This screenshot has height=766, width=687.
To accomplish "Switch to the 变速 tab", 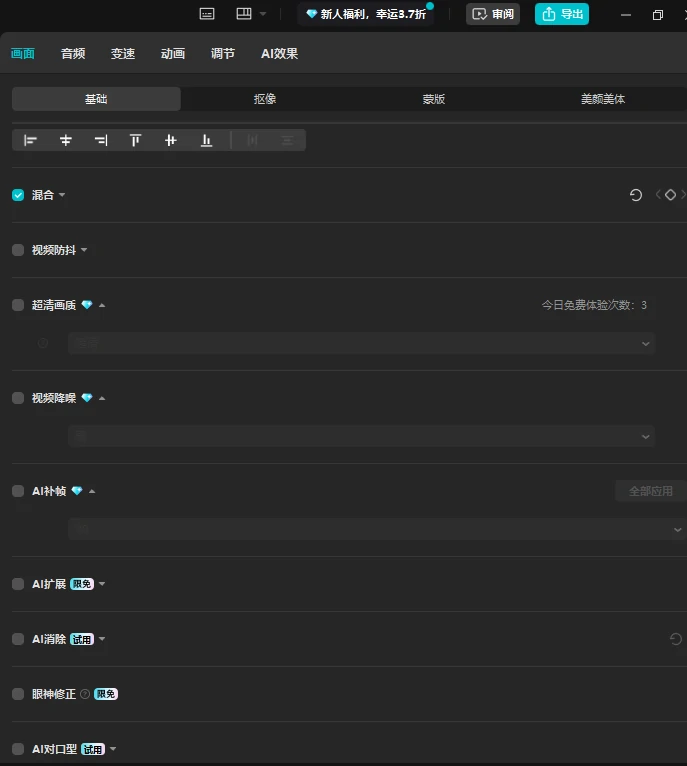I will coord(123,53).
